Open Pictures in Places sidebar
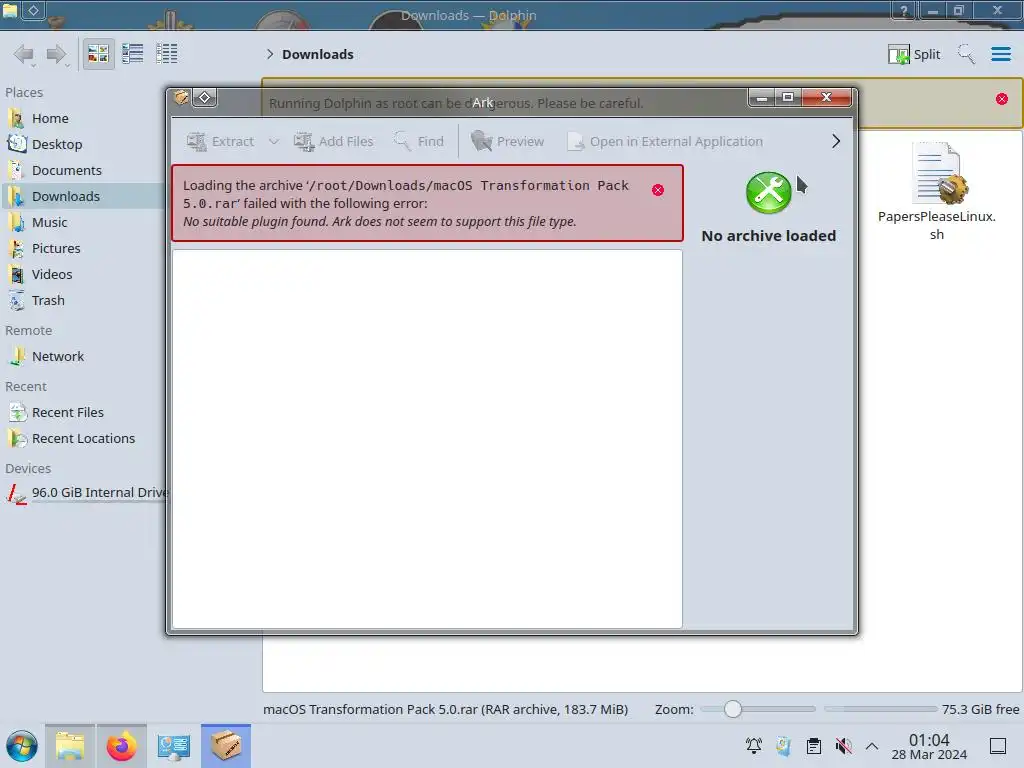The width and height of the screenshot is (1024, 768). [82, 249]
